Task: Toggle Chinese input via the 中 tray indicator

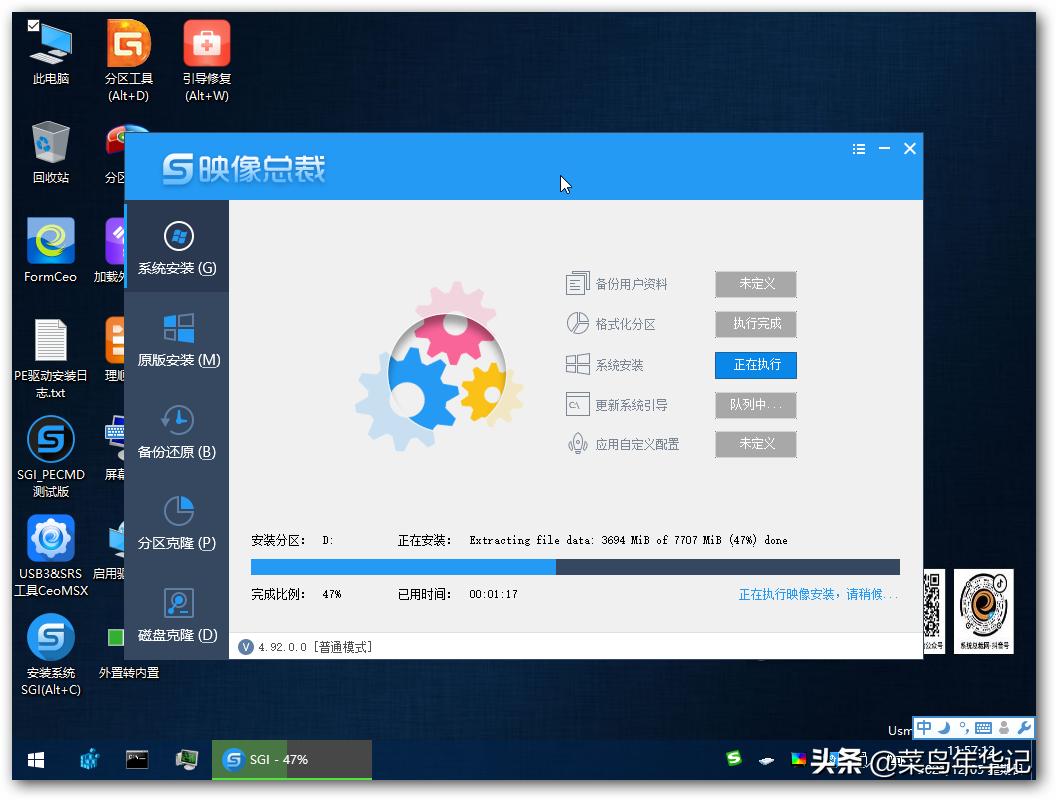Action: pos(924,727)
